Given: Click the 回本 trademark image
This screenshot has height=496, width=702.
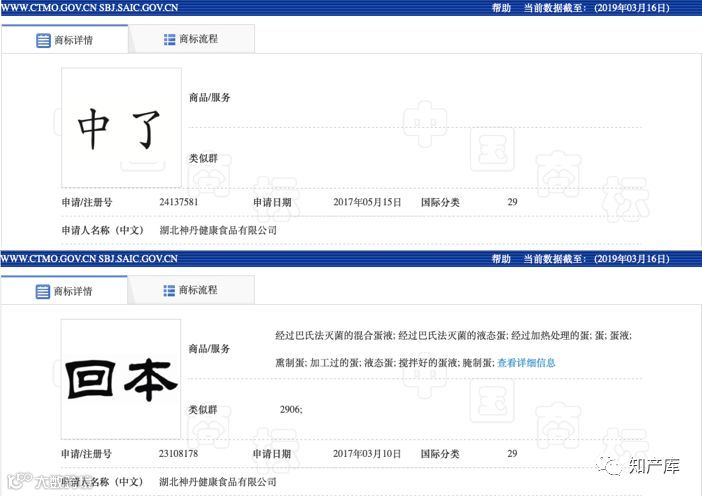Looking at the screenshot, I should 121,379.
